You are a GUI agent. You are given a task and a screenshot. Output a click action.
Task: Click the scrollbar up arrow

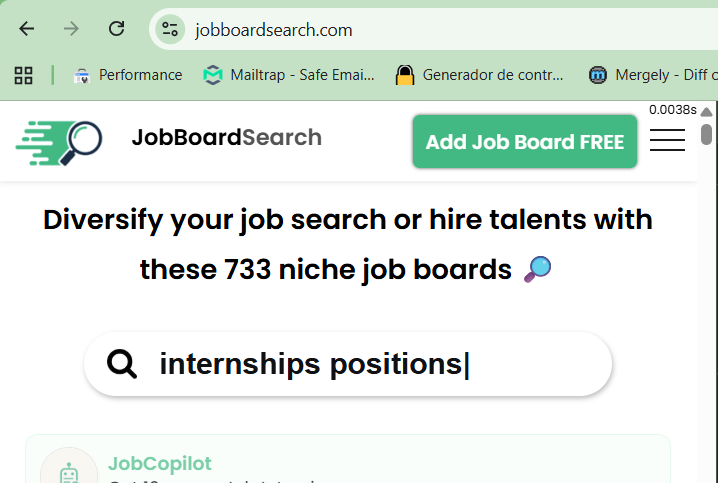(706, 111)
